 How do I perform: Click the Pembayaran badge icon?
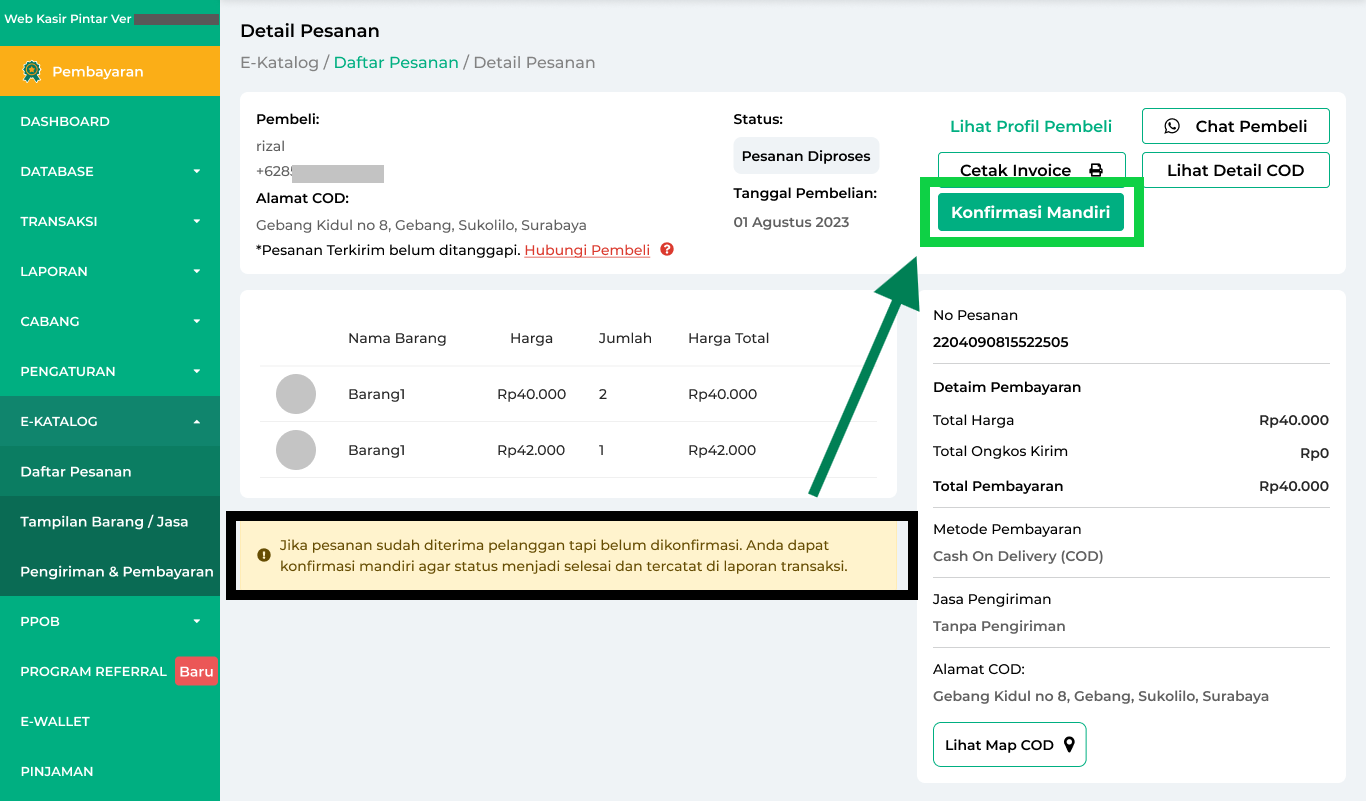tap(32, 71)
